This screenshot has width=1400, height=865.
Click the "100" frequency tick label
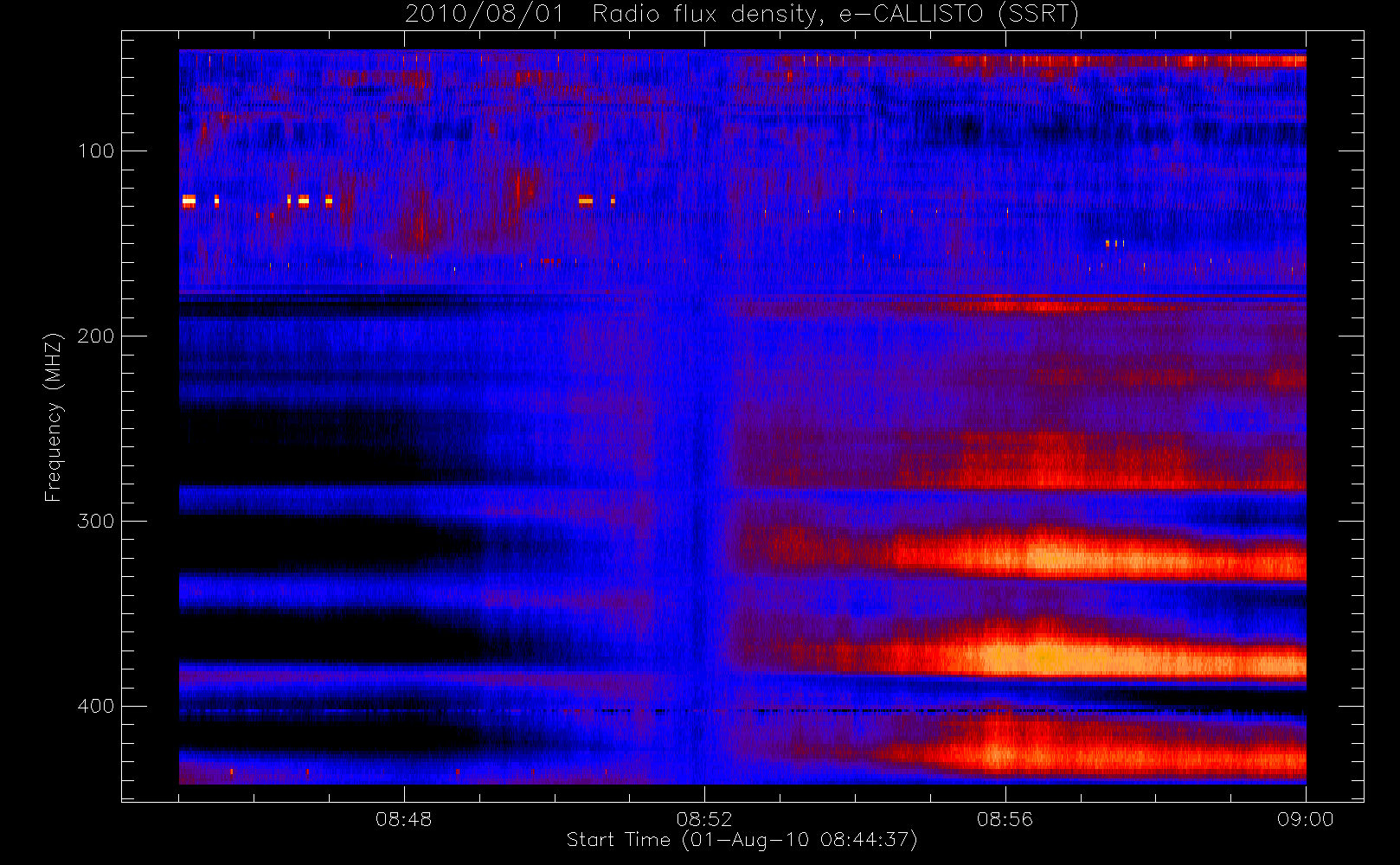click(x=96, y=151)
